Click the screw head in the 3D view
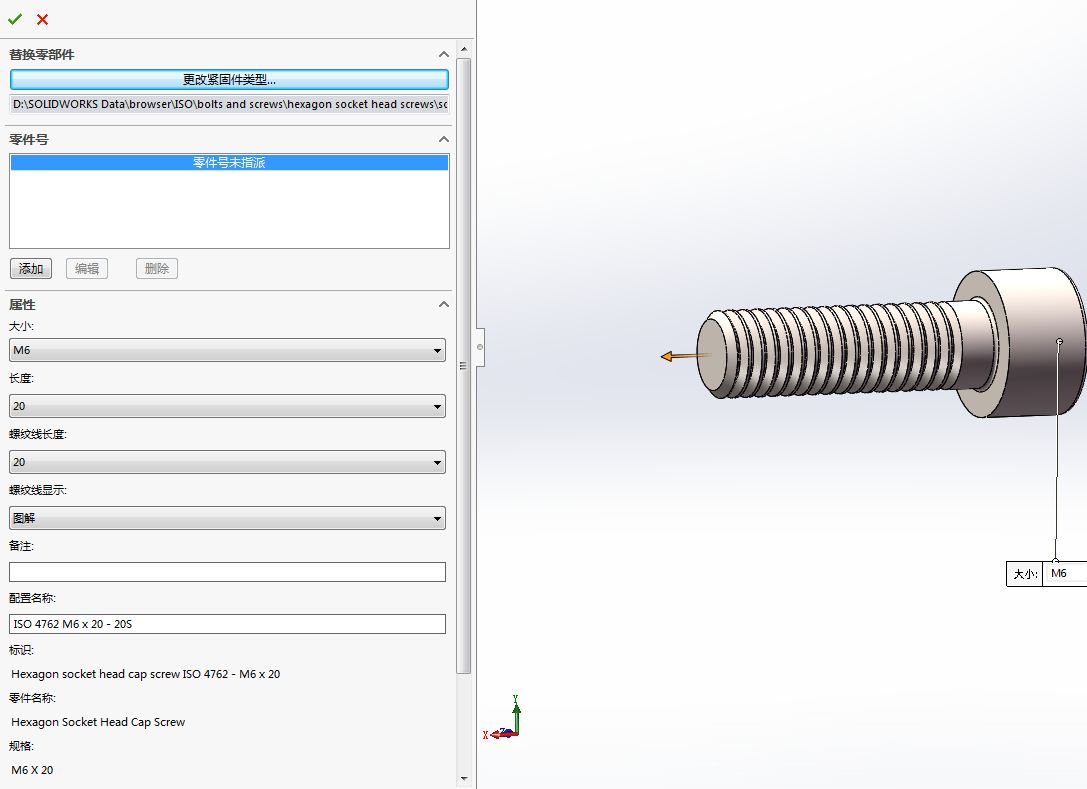The height and width of the screenshot is (789, 1087). [x=1033, y=343]
